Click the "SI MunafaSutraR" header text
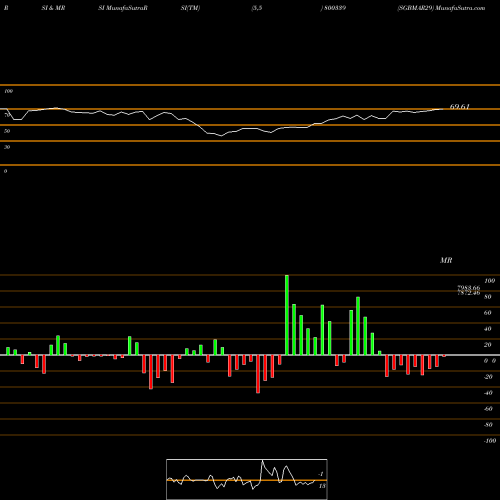Viewport: 500px width, 500px height. coord(123,8)
